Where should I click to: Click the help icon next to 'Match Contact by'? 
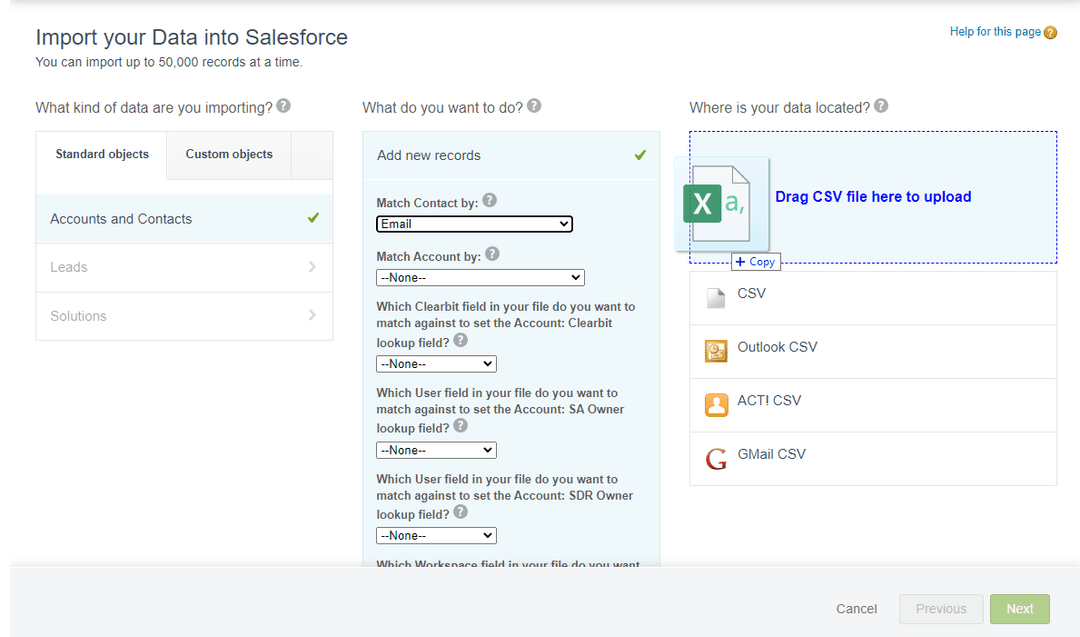(x=489, y=200)
